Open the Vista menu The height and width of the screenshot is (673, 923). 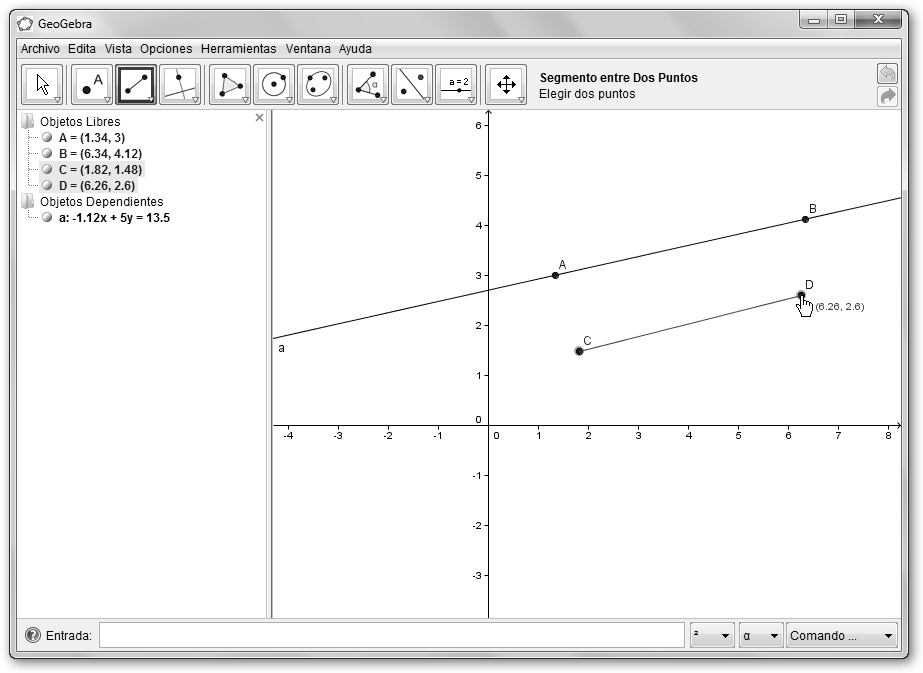click(118, 48)
